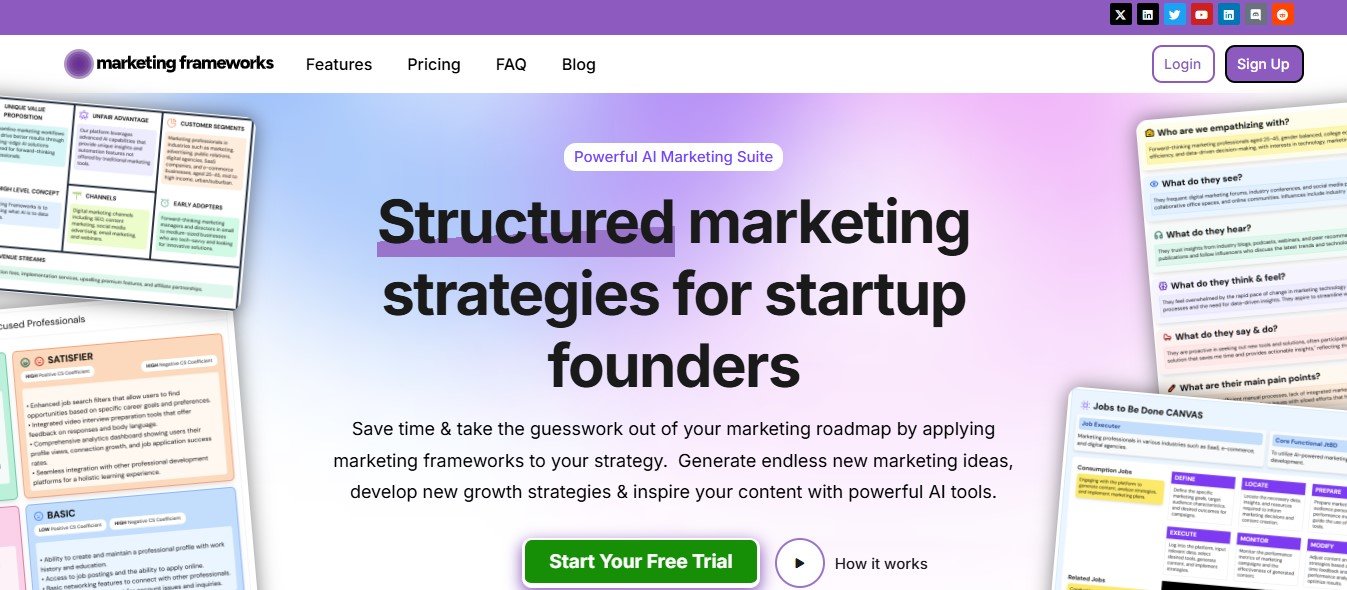This screenshot has width=1347, height=590.
Task: Click the Login button
Action: point(1183,64)
